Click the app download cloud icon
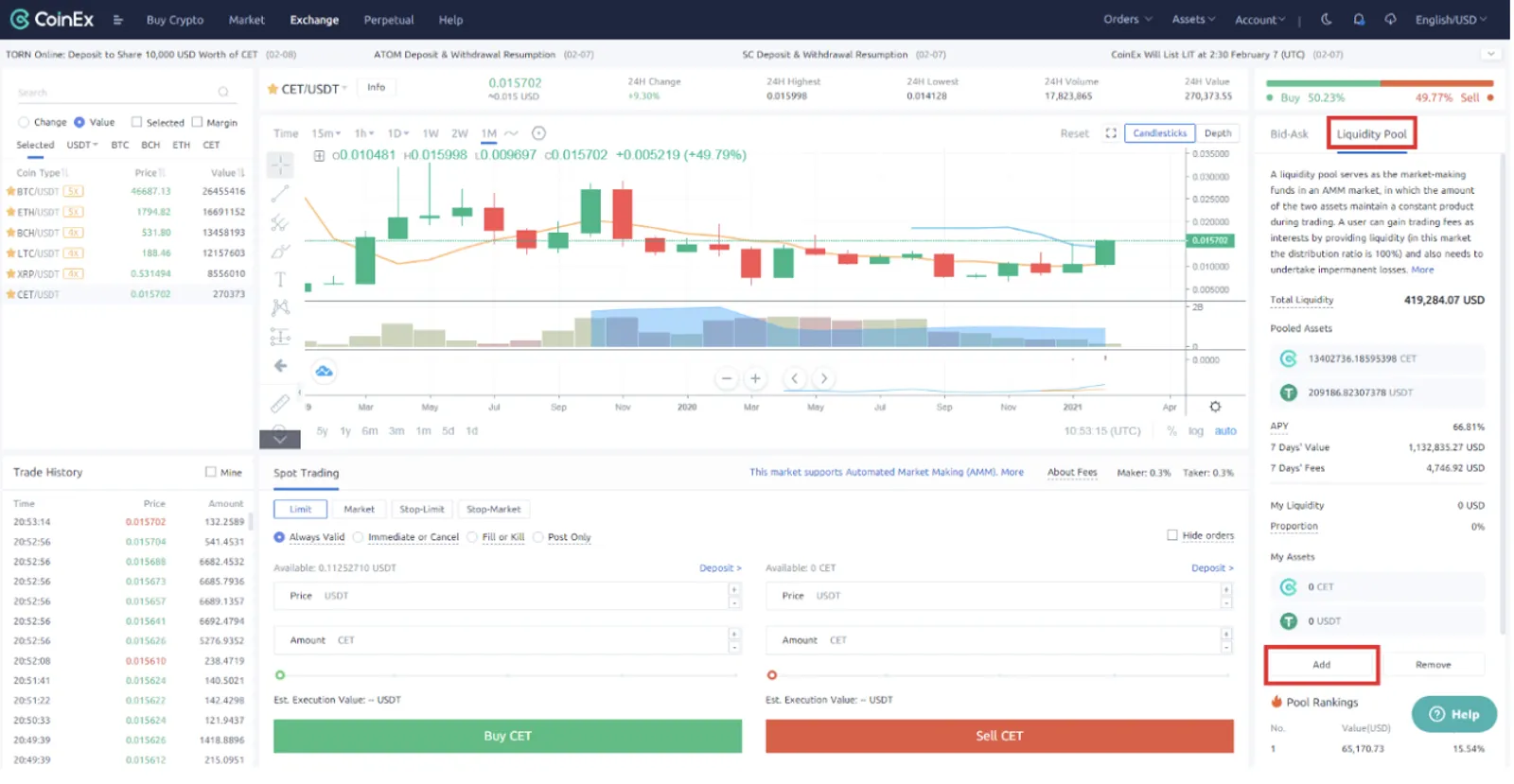The height and width of the screenshot is (784, 1514). click(1390, 19)
